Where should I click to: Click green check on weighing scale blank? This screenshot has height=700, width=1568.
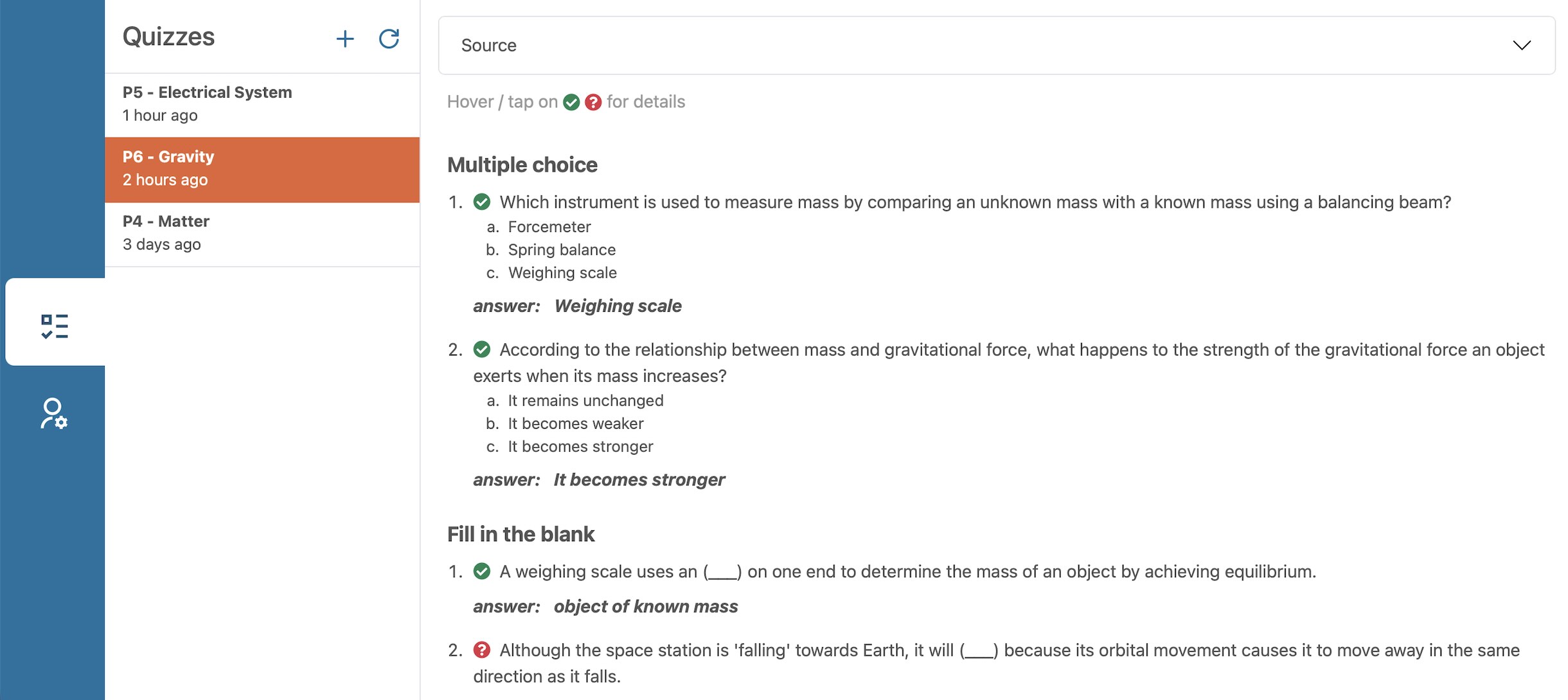tap(482, 571)
